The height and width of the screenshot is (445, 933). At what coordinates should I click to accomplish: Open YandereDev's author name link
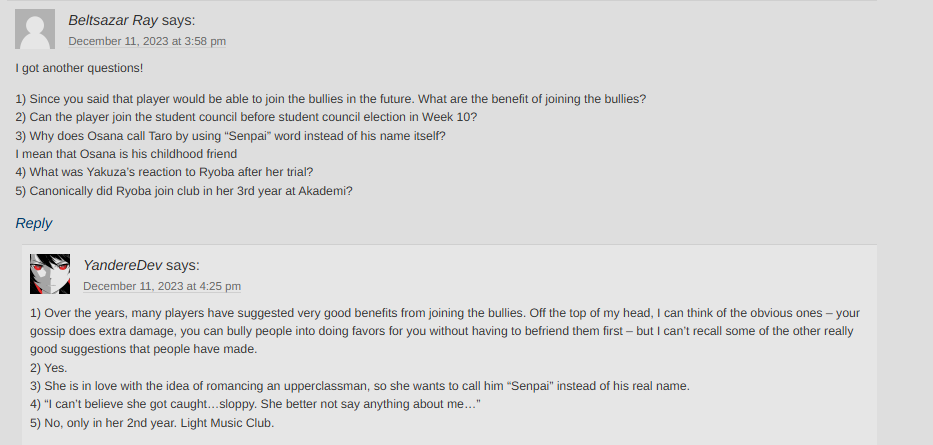point(122,265)
